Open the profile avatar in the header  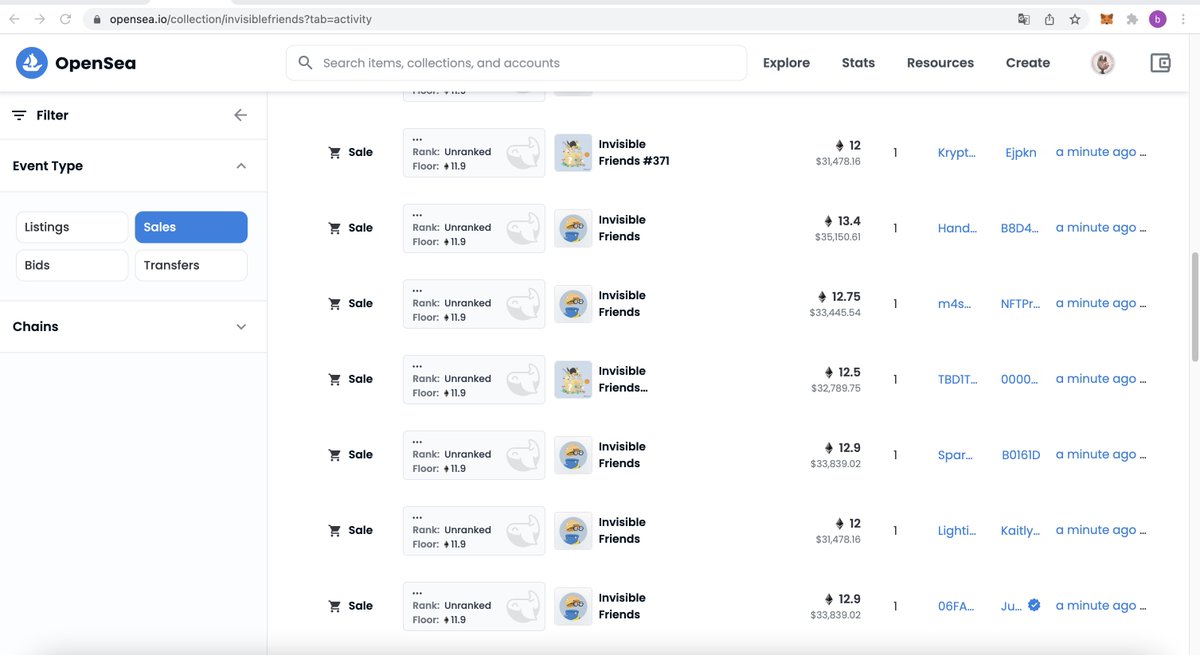(1102, 63)
